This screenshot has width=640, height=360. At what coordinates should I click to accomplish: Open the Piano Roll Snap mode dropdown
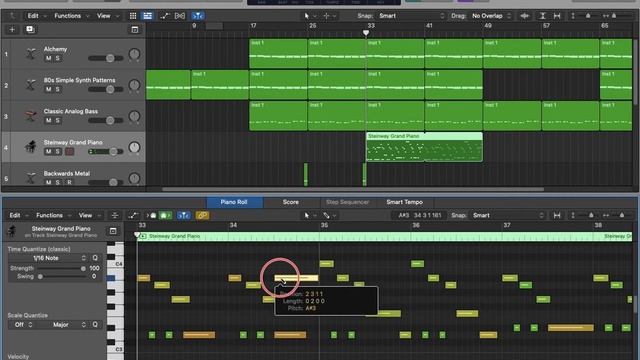tap(507, 215)
